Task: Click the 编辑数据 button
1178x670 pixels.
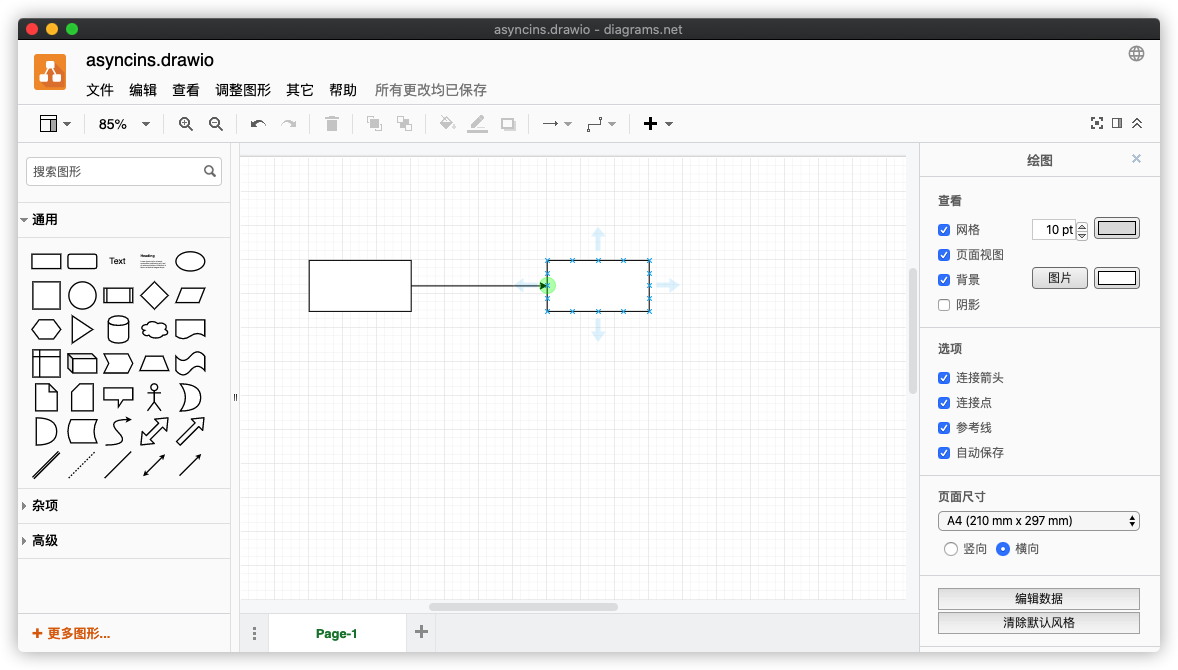Action: pos(1038,599)
